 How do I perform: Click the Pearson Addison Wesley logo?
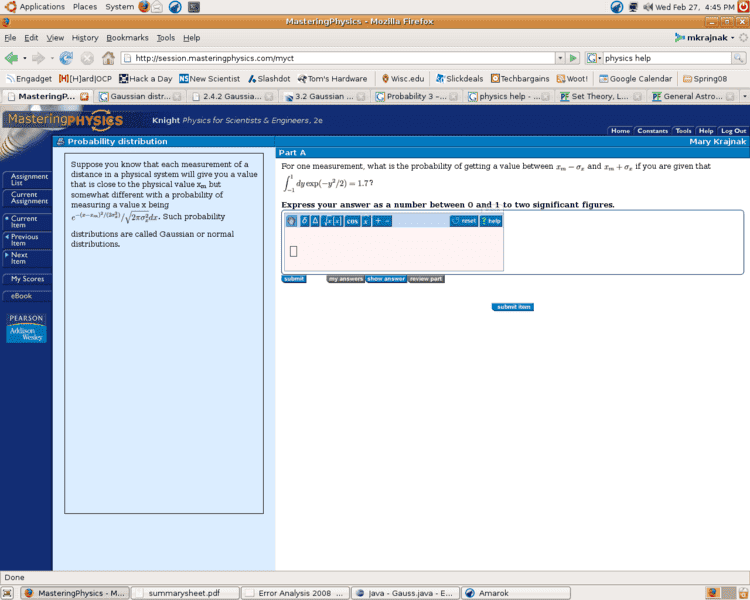point(26,328)
